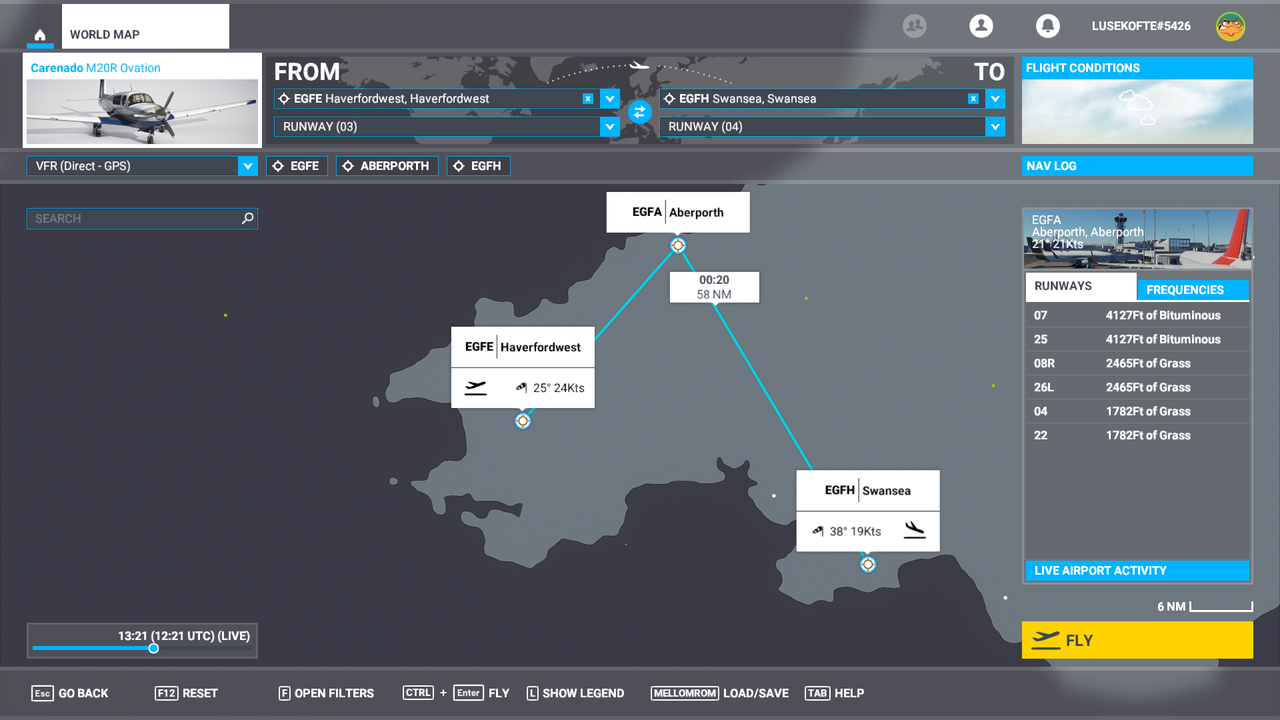
Task: Open the multiplayer group icon
Action: tap(914, 26)
